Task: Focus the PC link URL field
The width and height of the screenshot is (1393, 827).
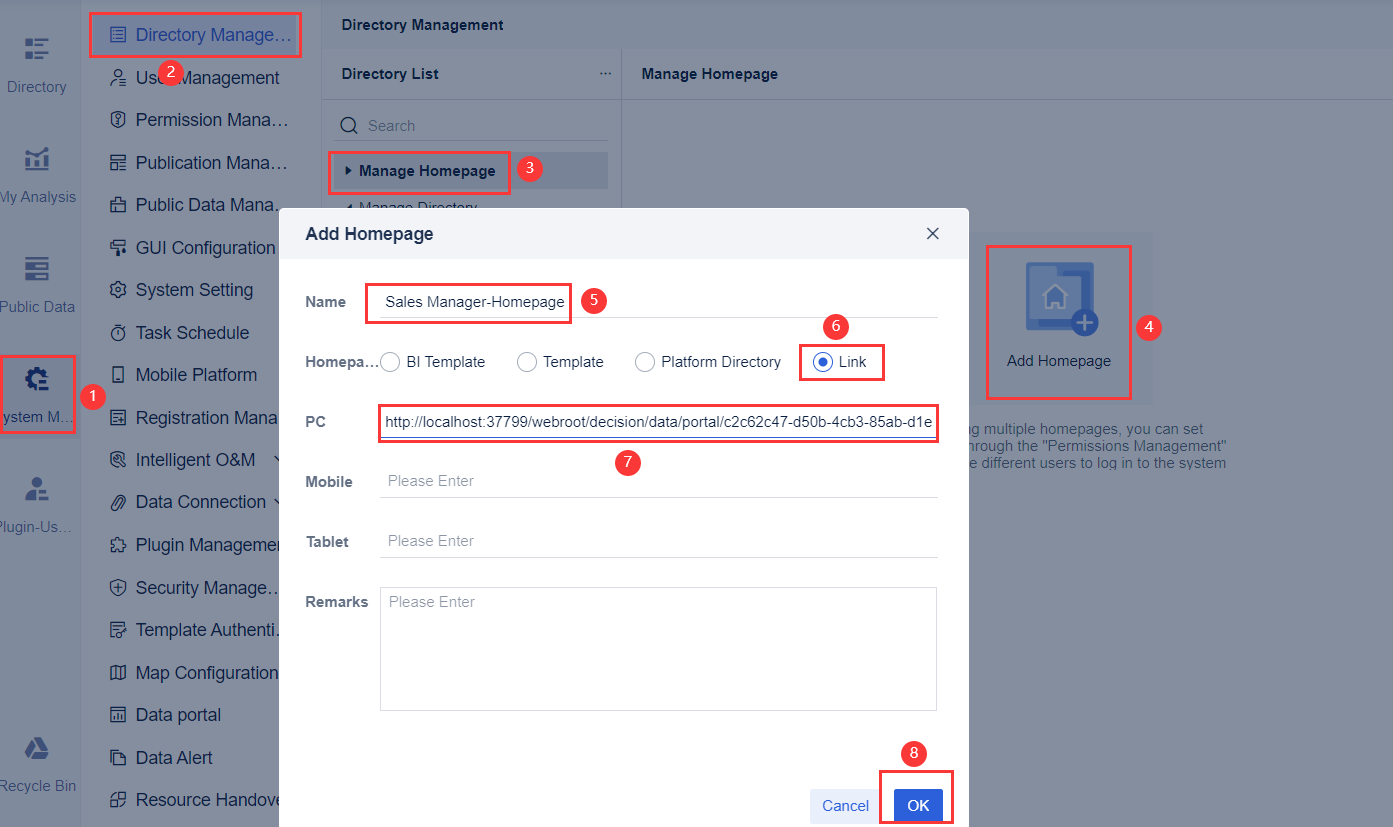Action: (659, 422)
